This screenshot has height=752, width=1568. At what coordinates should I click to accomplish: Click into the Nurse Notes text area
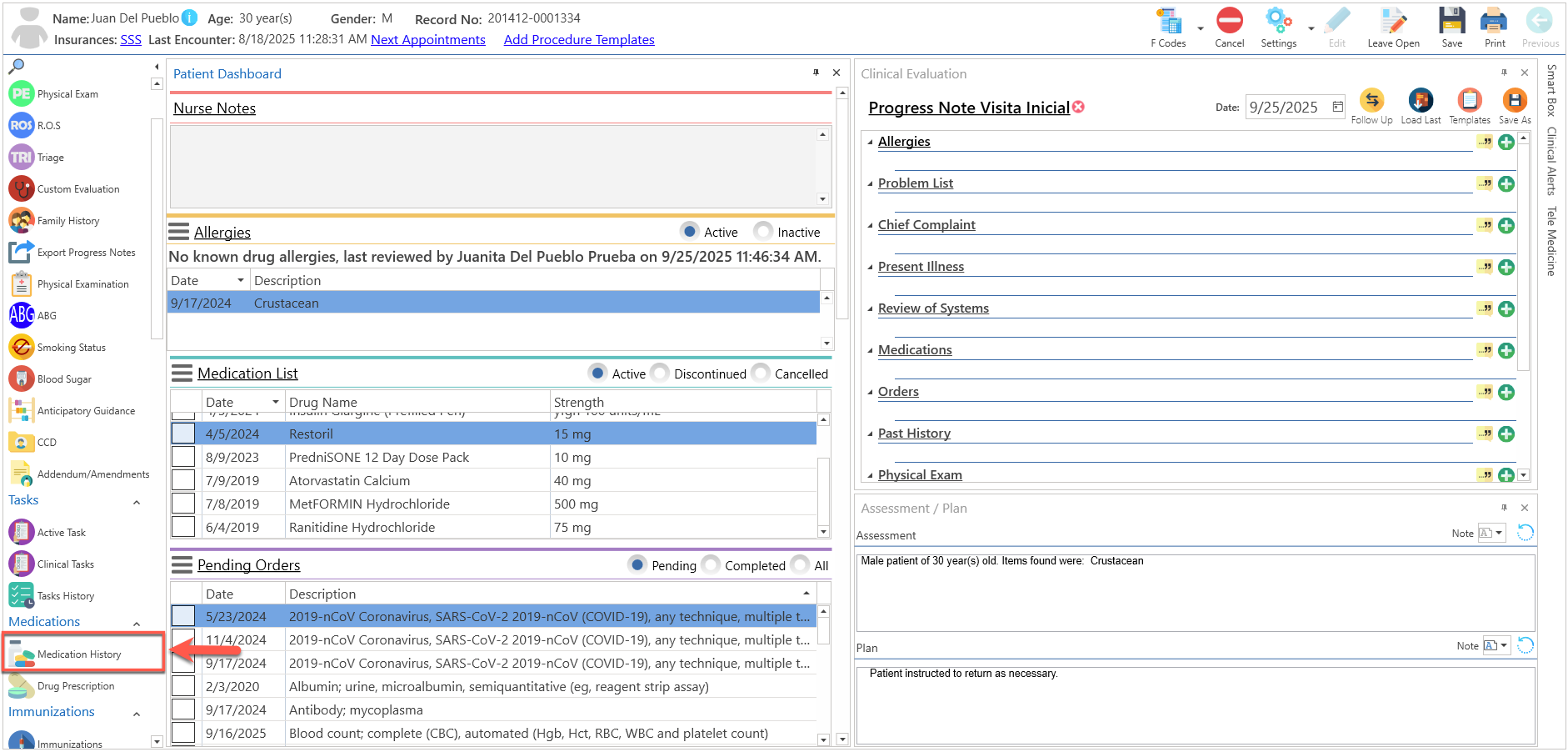pos(493,167)
